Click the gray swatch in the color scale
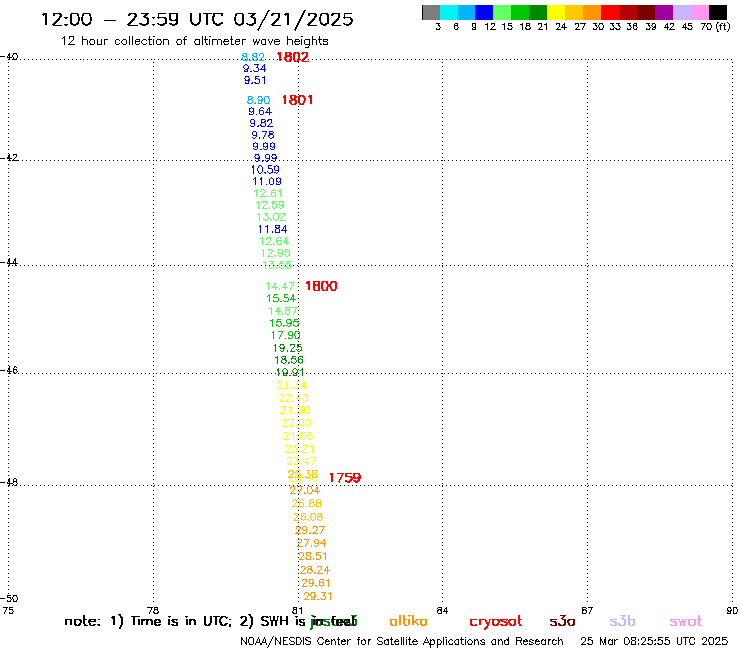This screenshot has width=740, height=650. coord(431,12)
